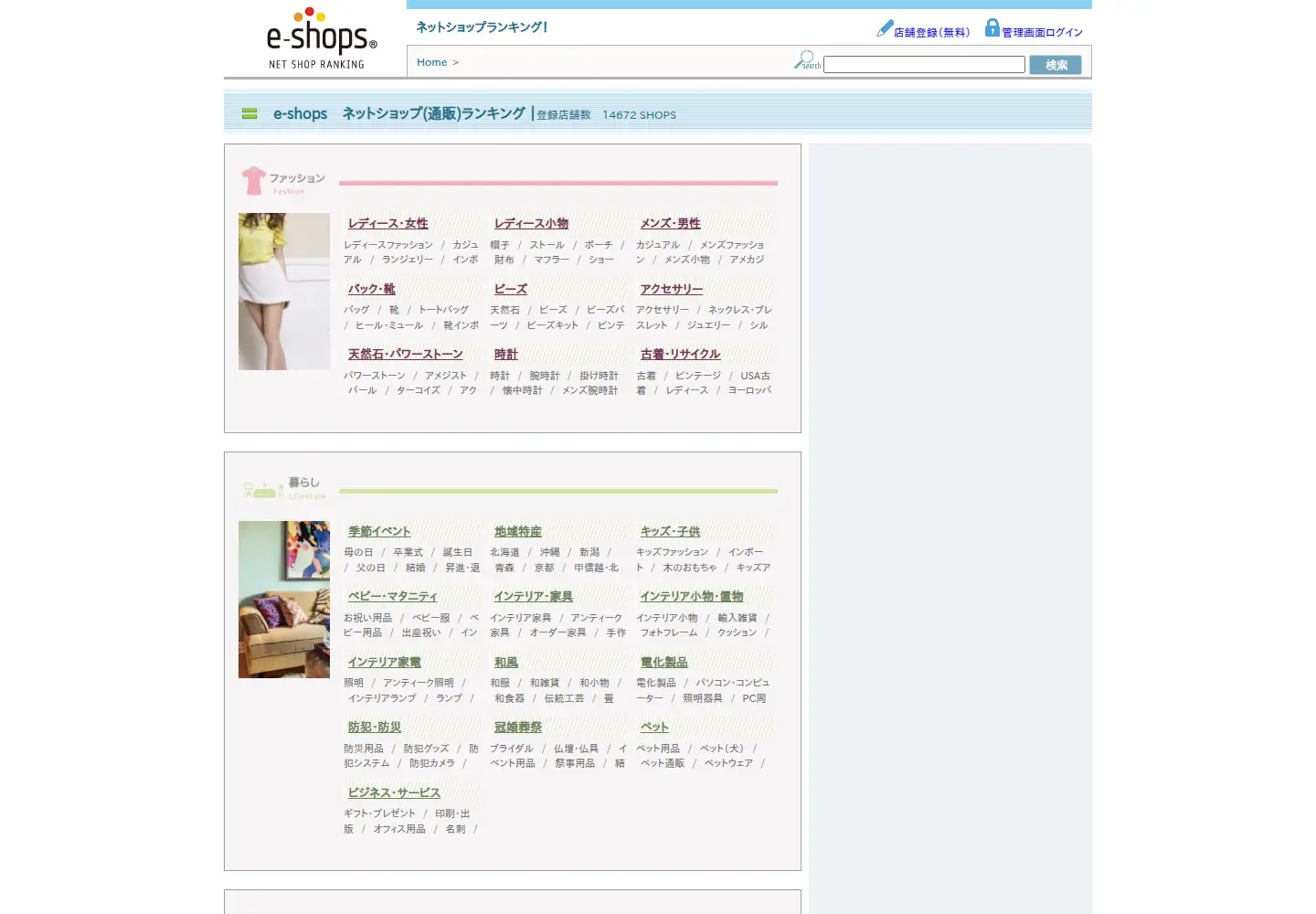Click the e-shops logo
Viewport: 1316px width, 914px height.
pyautogui.click(x=321, y=39)
